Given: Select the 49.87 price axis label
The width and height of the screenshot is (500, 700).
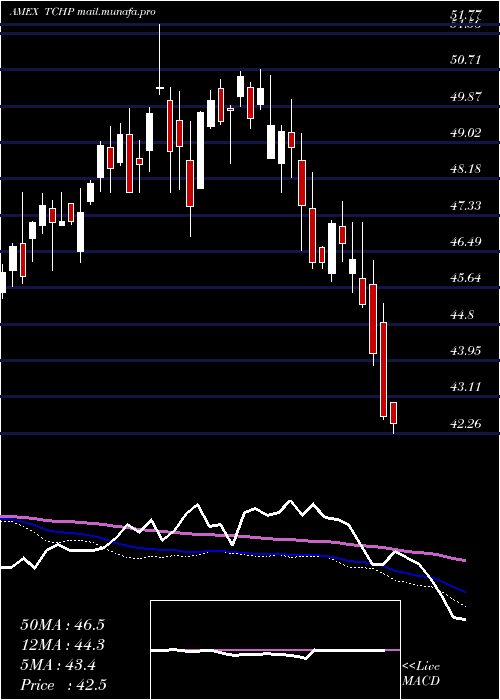Looking at the screenshot, I should point(466,96).
